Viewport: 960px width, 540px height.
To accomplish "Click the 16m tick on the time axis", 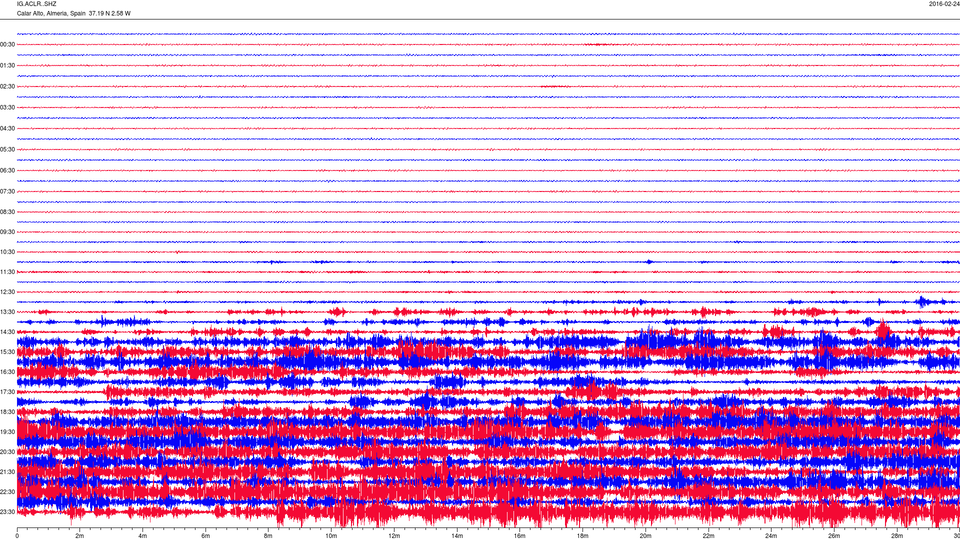I will click(520, 536).
